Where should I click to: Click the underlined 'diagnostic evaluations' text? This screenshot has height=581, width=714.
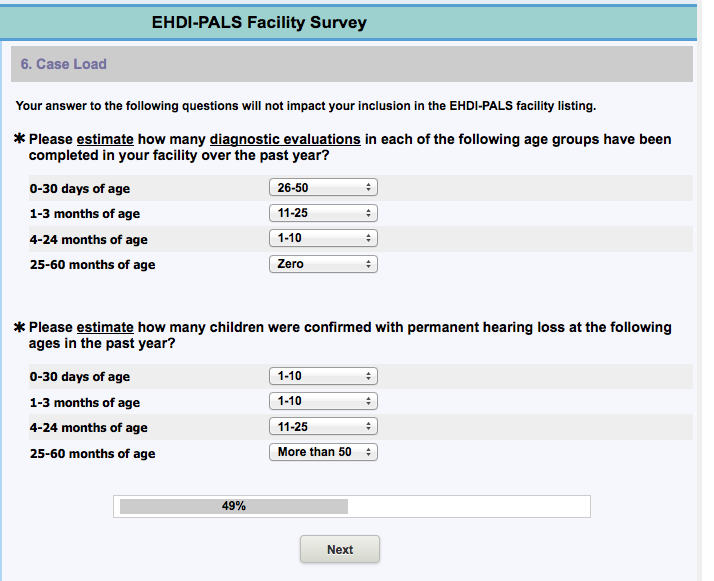(285, 139)
